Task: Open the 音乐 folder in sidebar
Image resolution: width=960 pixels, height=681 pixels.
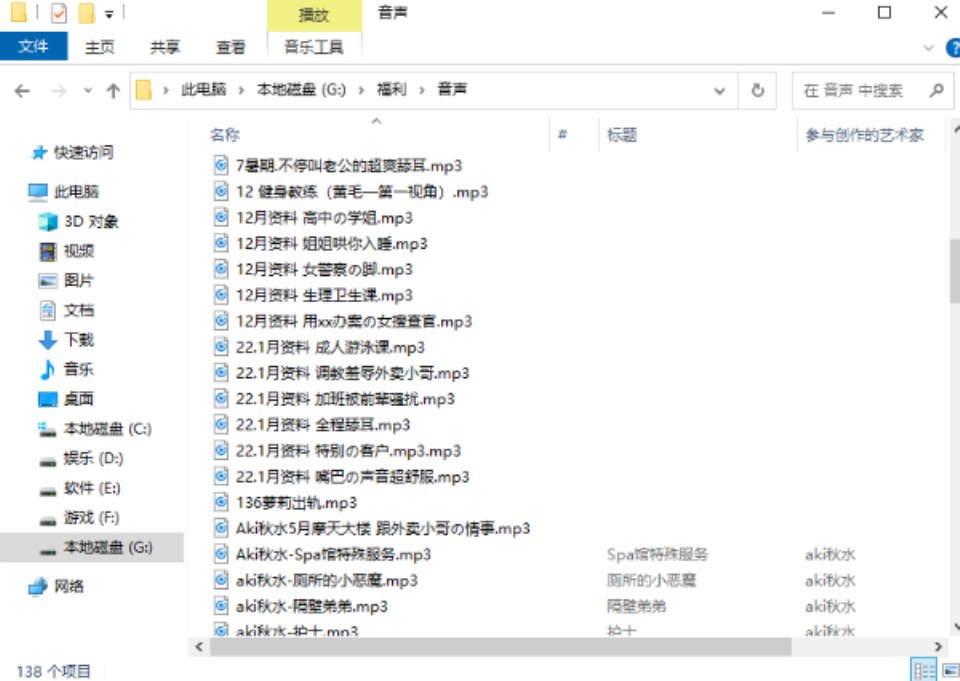Action: point(66,369)
